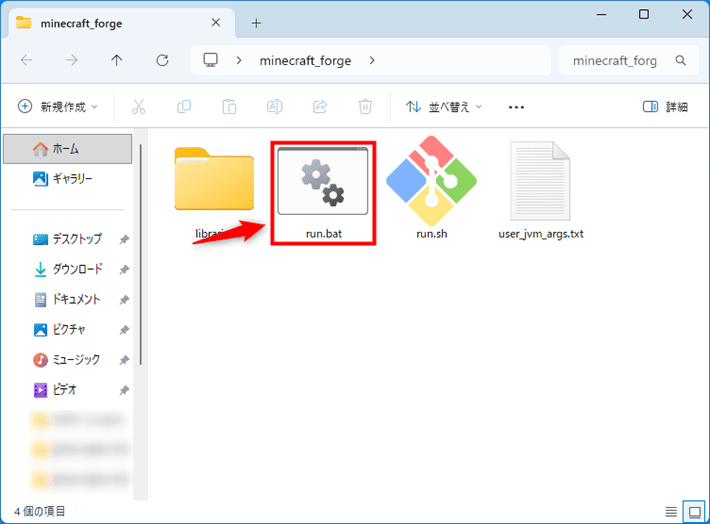The height and width of the screenshot is (524, 710).
Task: Switch to details list view icon
Action: (x=671, y=512)
